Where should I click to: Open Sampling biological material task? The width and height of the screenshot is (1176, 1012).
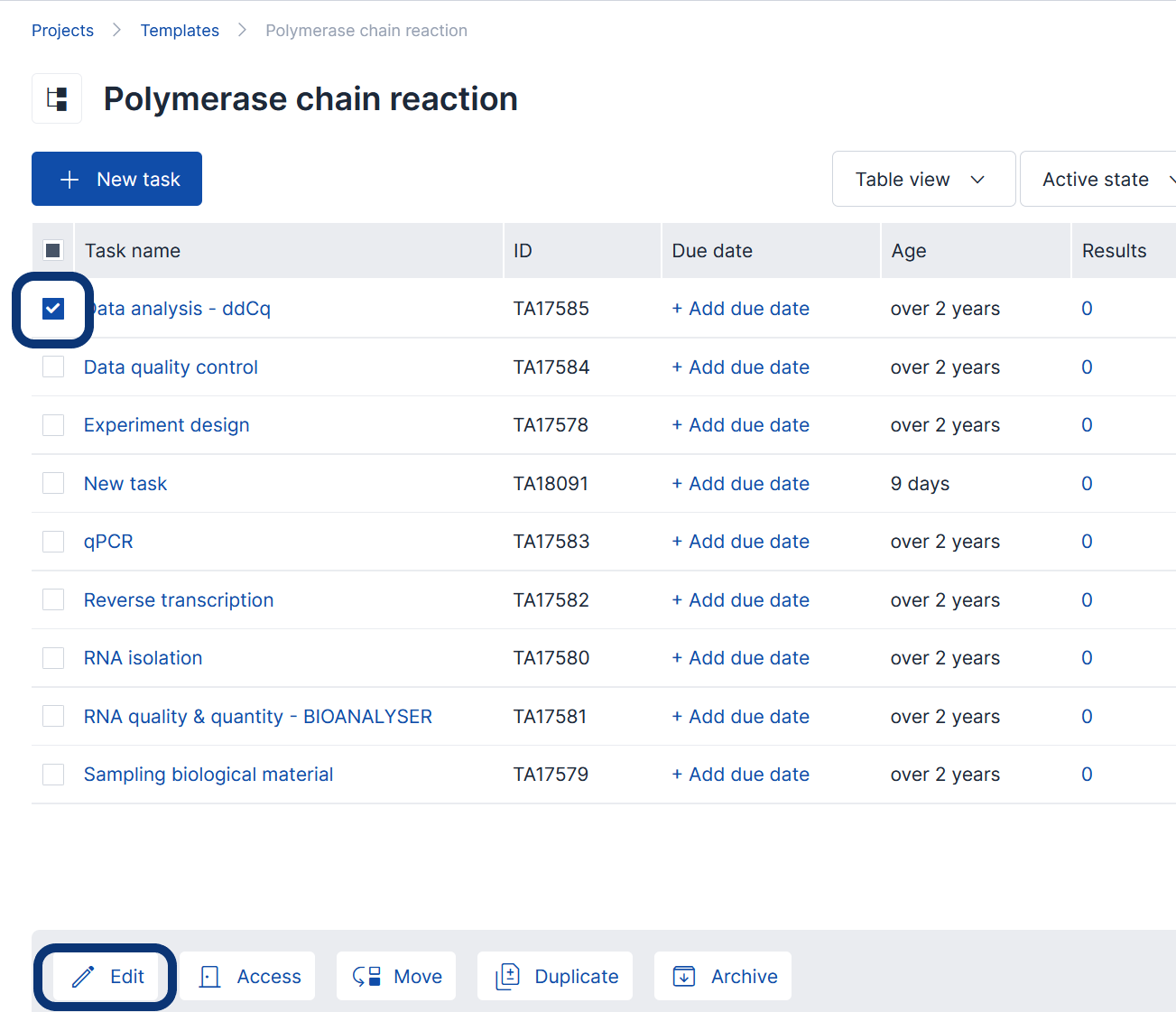coord(208,775)
